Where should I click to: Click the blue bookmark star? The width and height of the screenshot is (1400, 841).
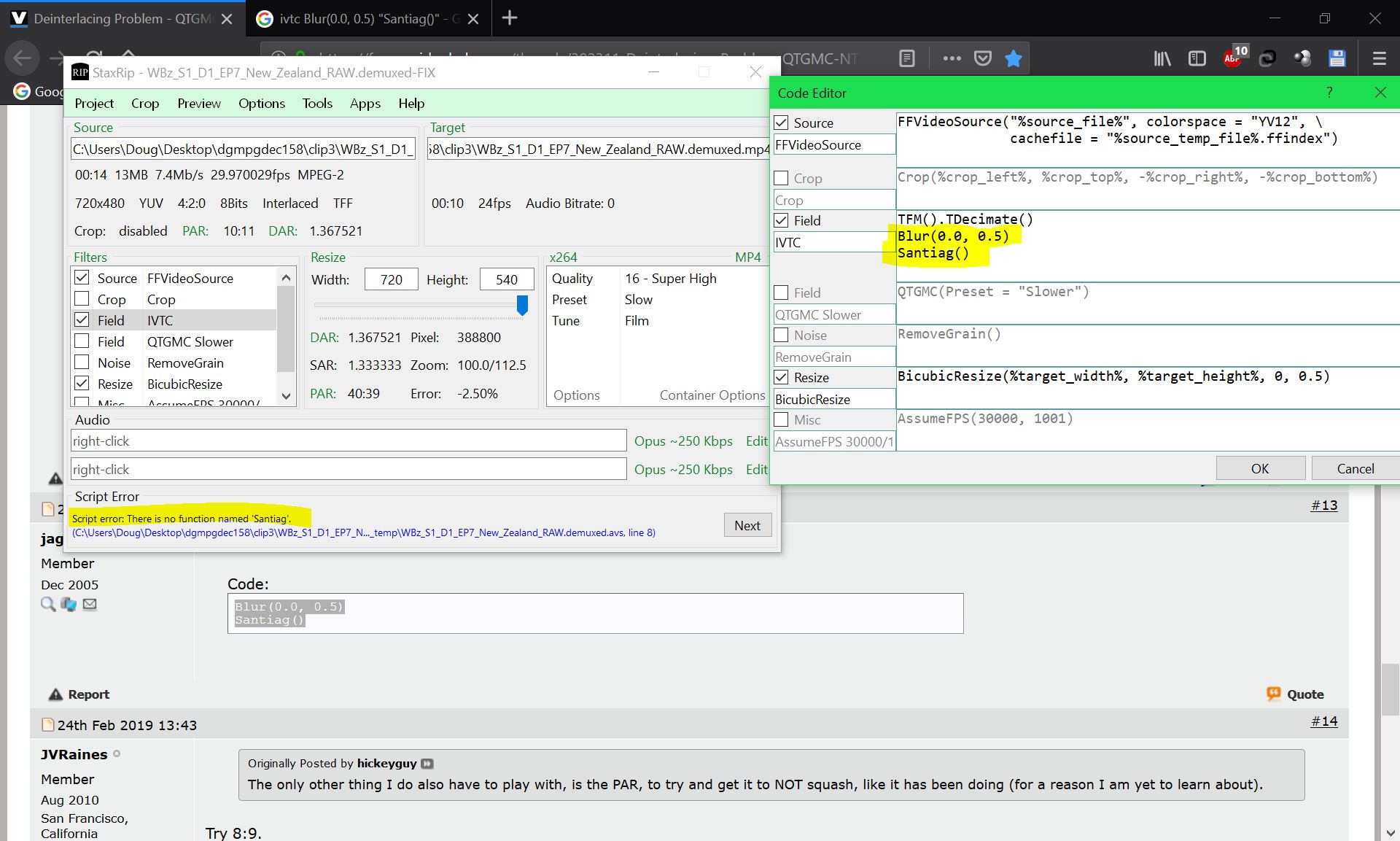click(x=1013, y=58)
